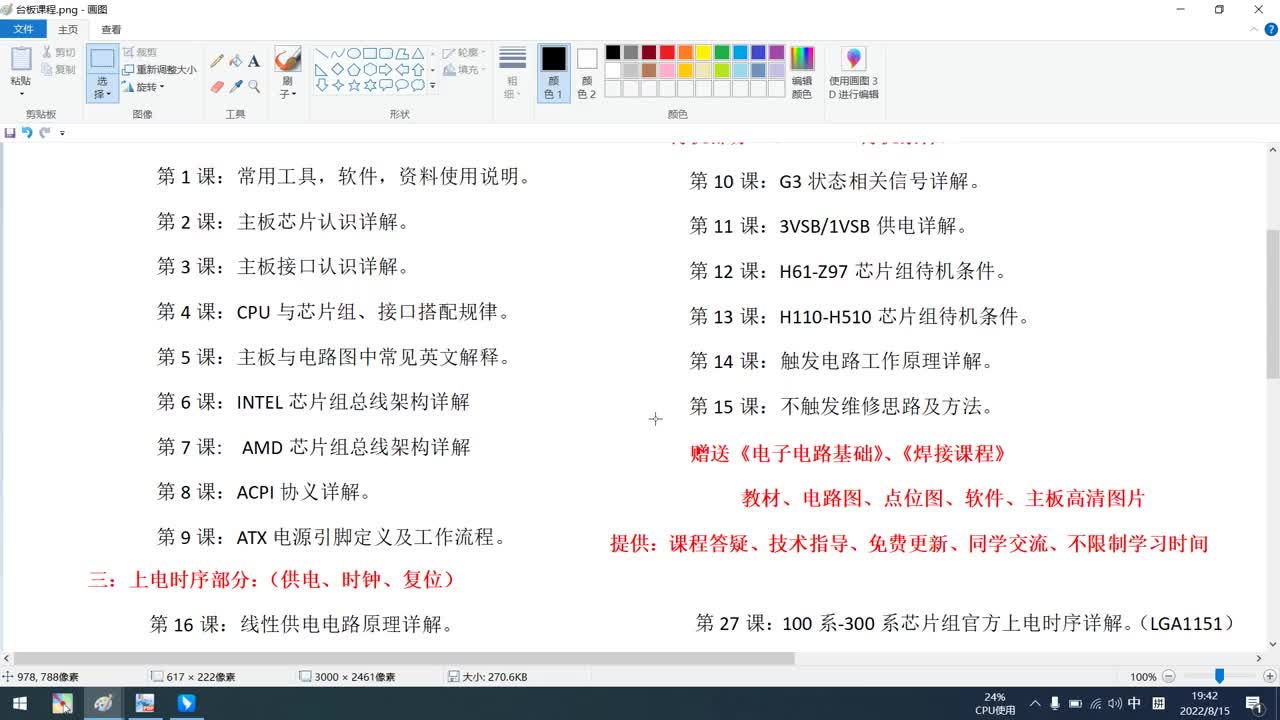Choose the Diamond shape
Viewport: 1280px width, 720px height.
[337, 69]
